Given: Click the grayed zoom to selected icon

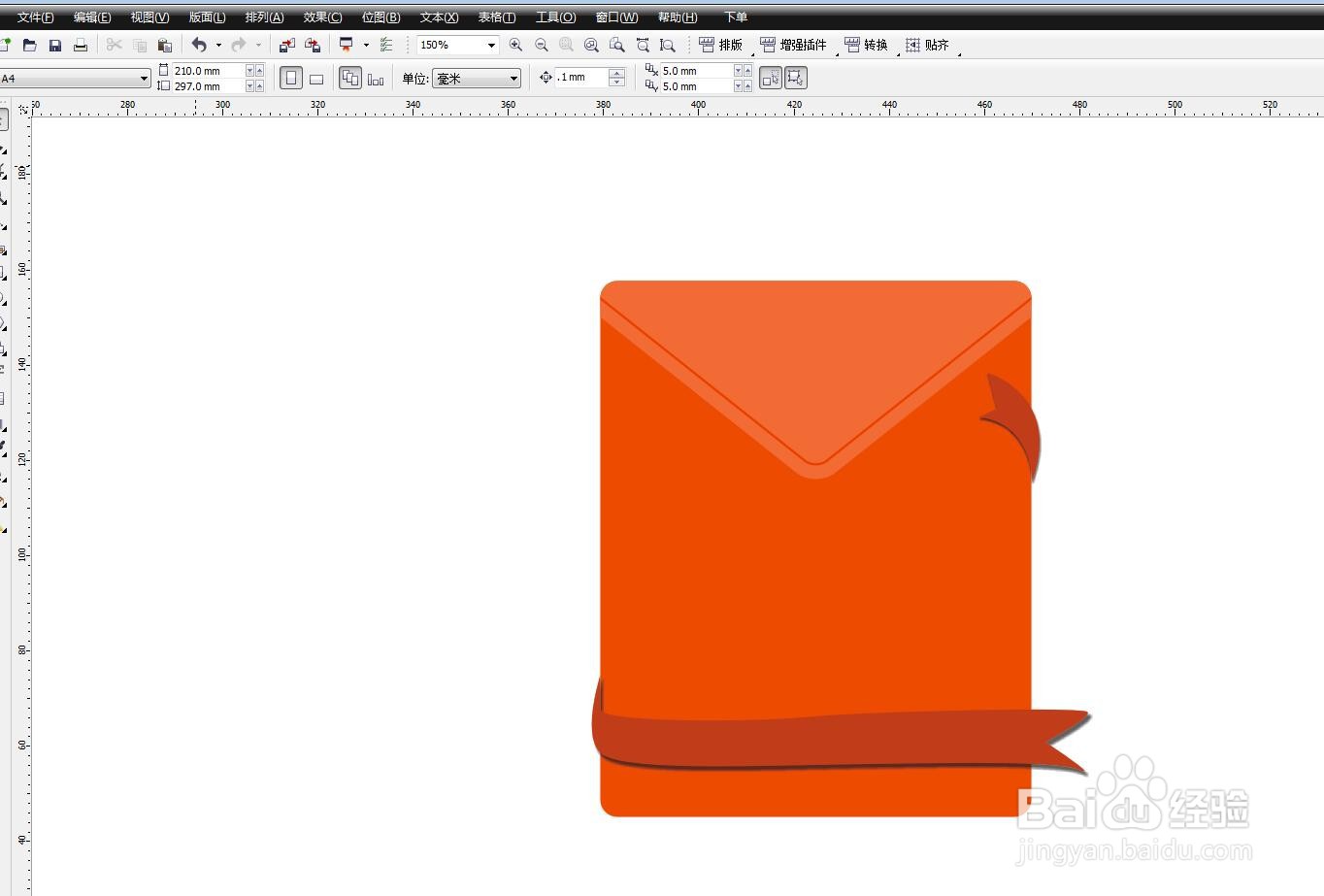Looking at the screenshot, I should pos(566,46).
